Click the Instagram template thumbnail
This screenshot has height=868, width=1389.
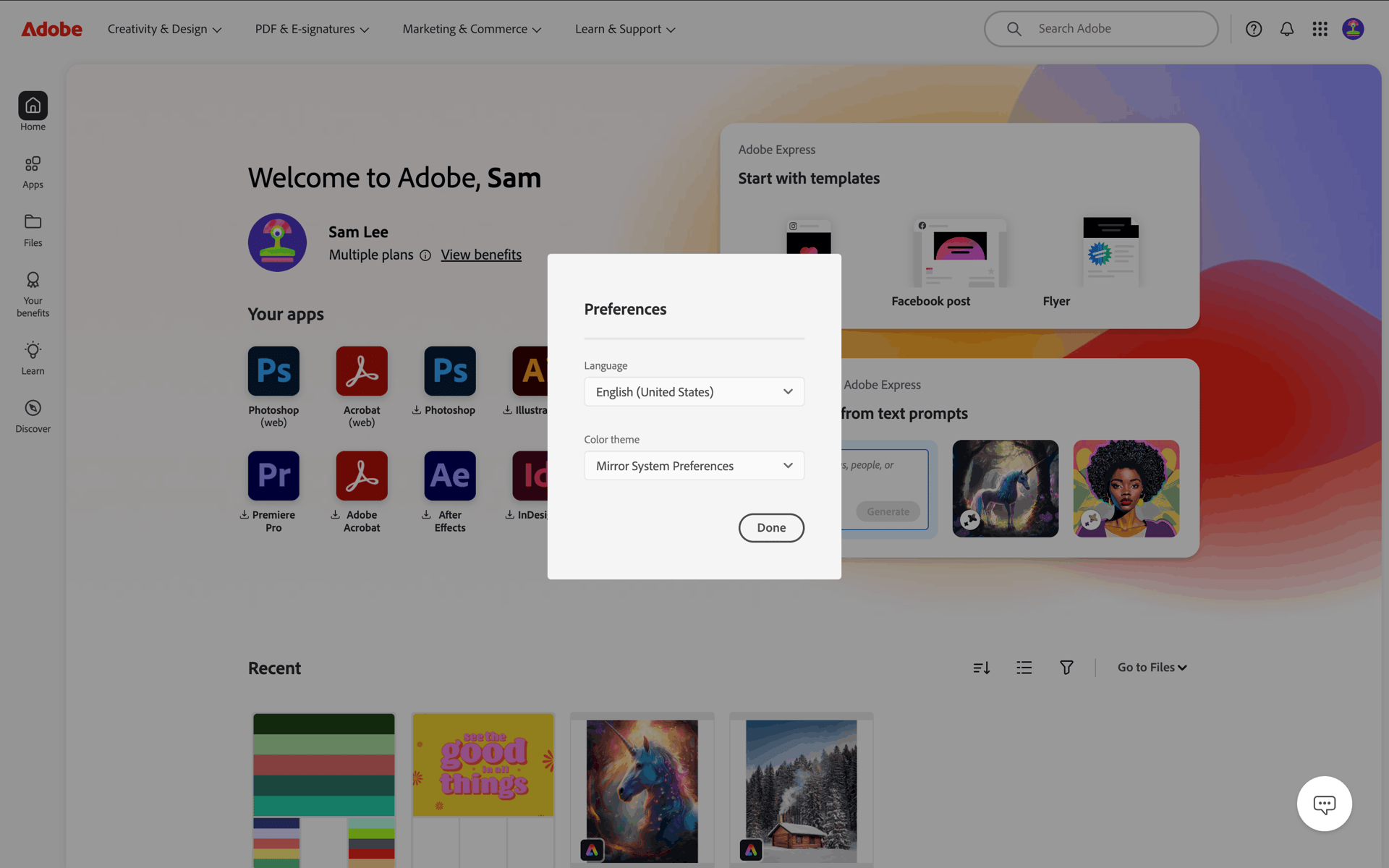point(809,236)
